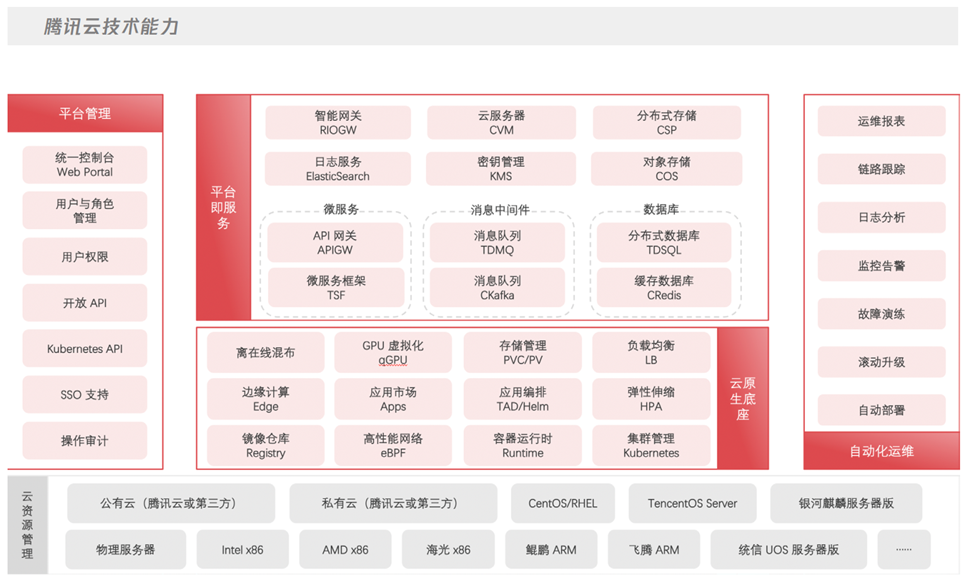The width and height of the screenshot is (967, 587).
Task: Select the API 网关 APIGW box
Action: (335, 243)
